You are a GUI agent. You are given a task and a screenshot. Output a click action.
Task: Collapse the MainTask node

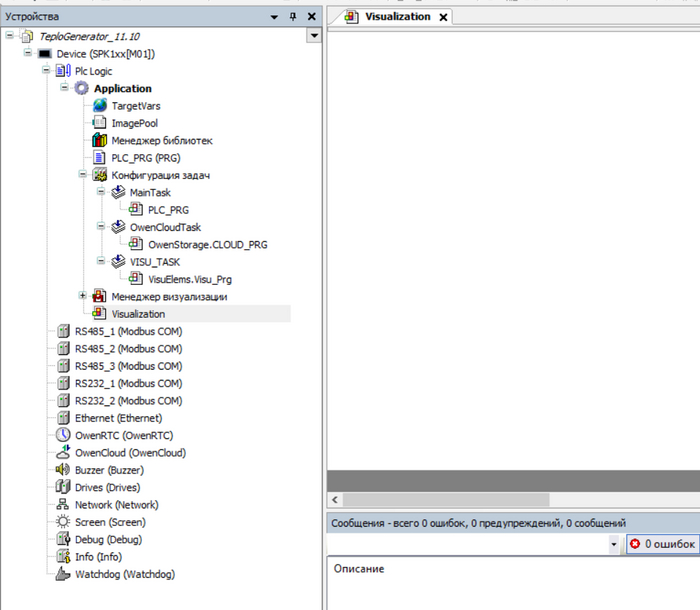coord(100,192)
